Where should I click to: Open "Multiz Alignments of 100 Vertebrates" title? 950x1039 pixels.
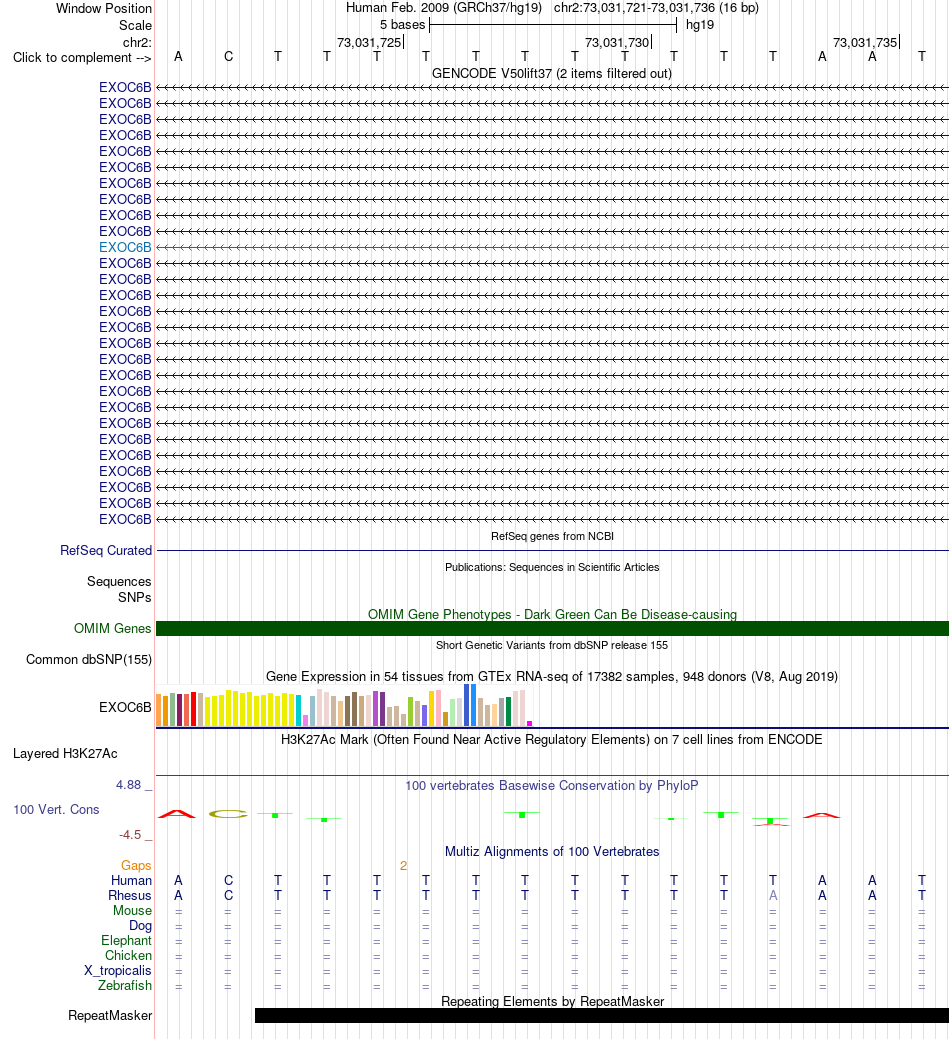(x=552, y=851)
